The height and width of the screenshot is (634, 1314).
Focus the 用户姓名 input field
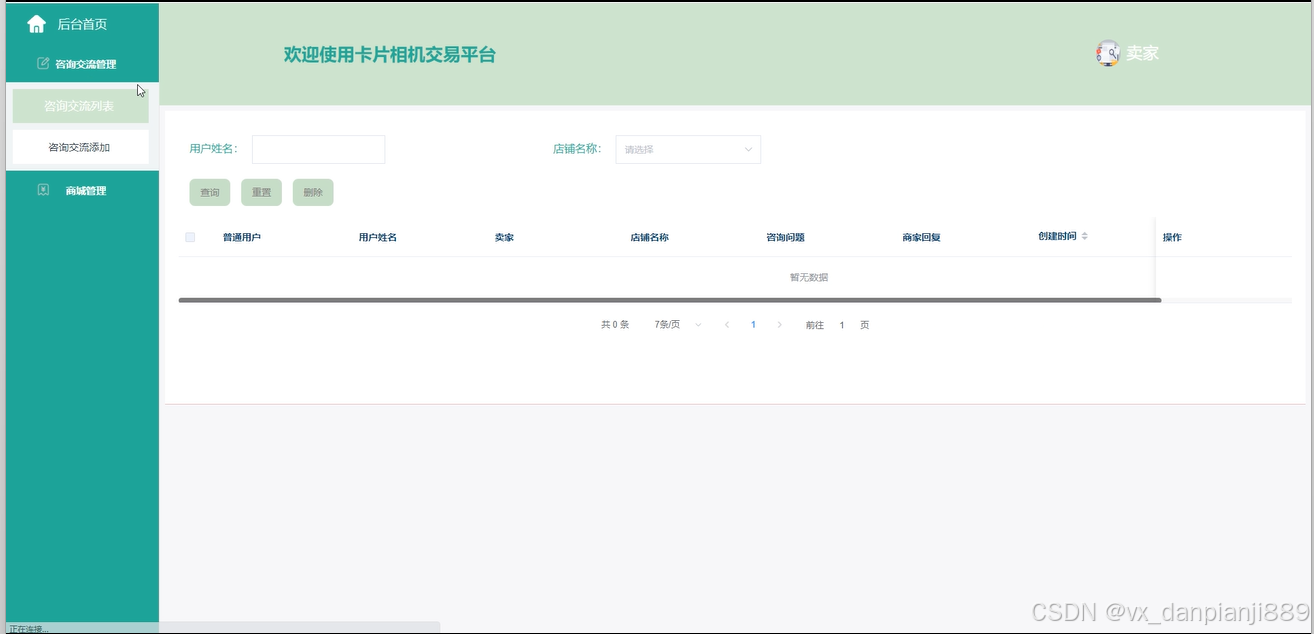[x=318, y=149]
